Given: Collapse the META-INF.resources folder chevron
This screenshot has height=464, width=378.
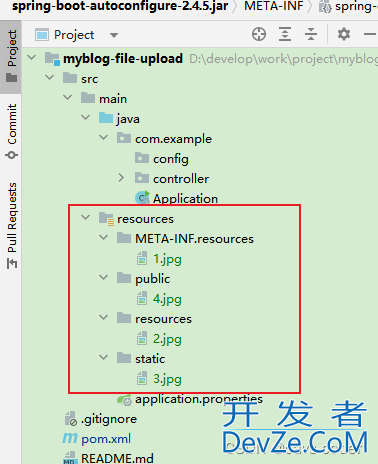Looking at the screenshot, I should [x=104, y=238].
